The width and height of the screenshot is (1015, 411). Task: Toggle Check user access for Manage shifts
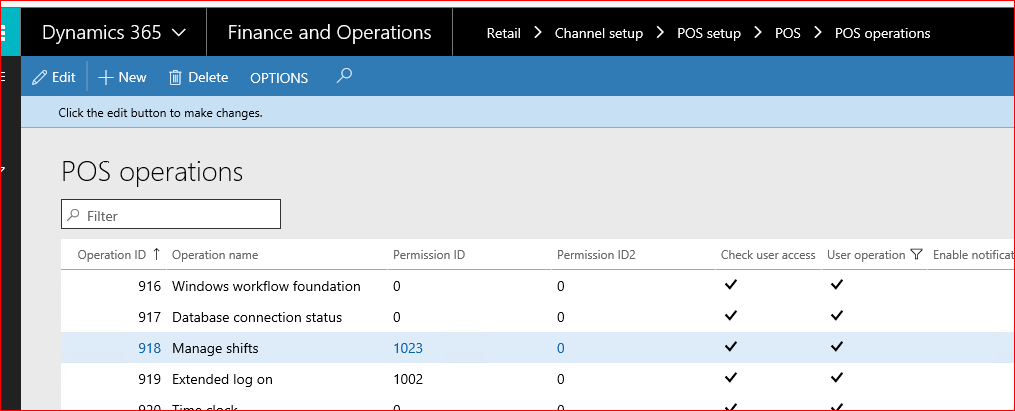(731, 347)
